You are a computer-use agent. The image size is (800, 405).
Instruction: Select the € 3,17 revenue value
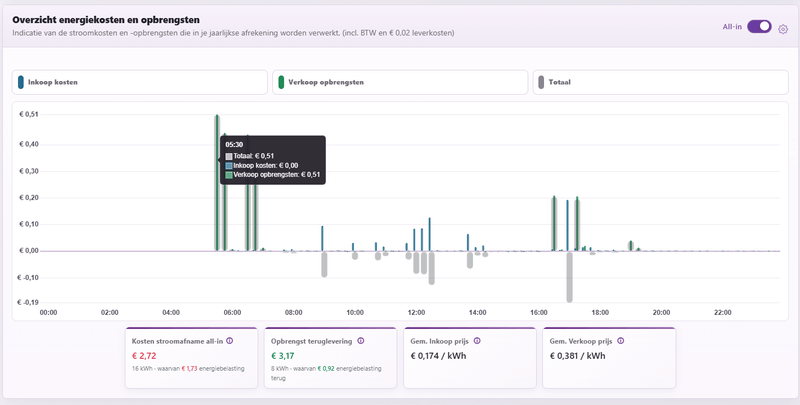[x=283, y=356]
